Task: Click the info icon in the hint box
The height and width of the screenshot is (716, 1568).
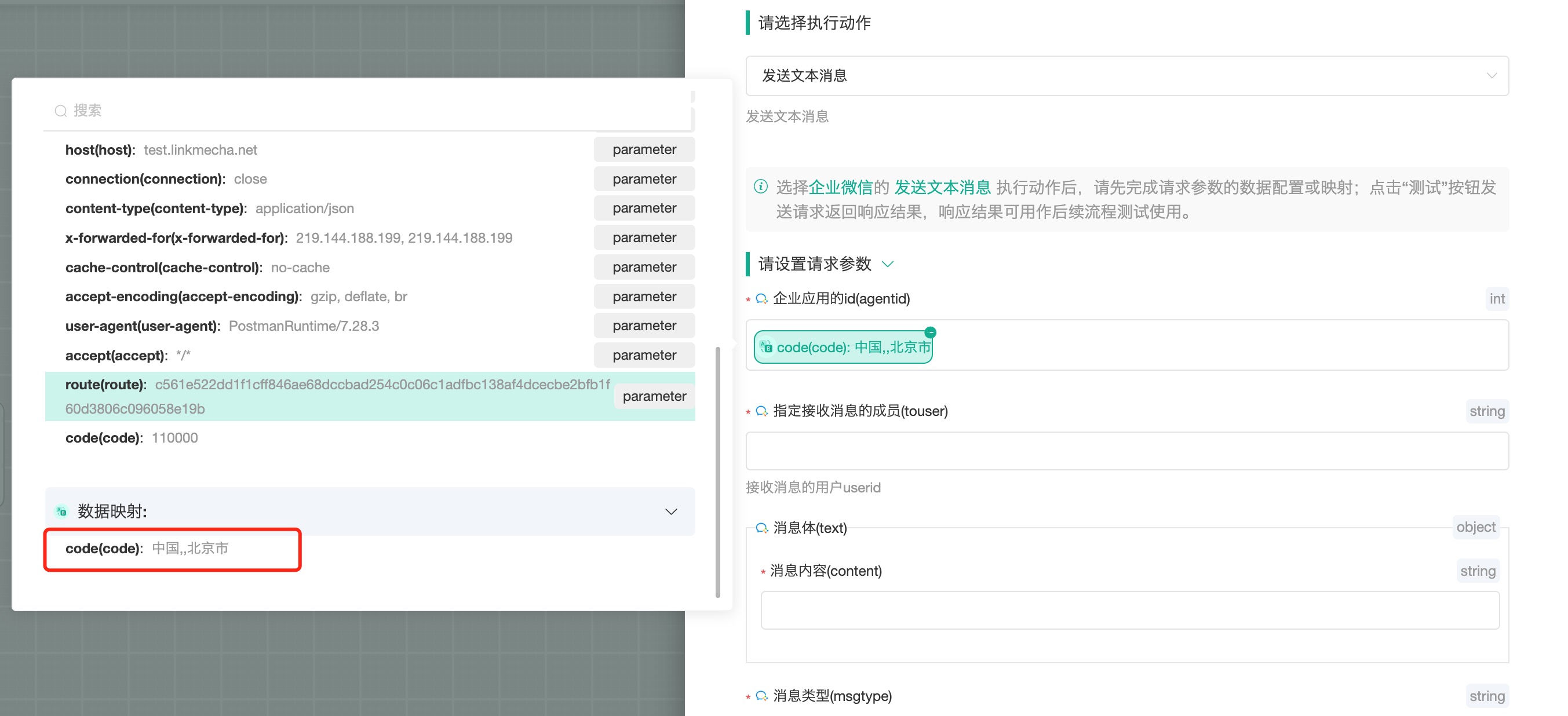Action: 761,187
